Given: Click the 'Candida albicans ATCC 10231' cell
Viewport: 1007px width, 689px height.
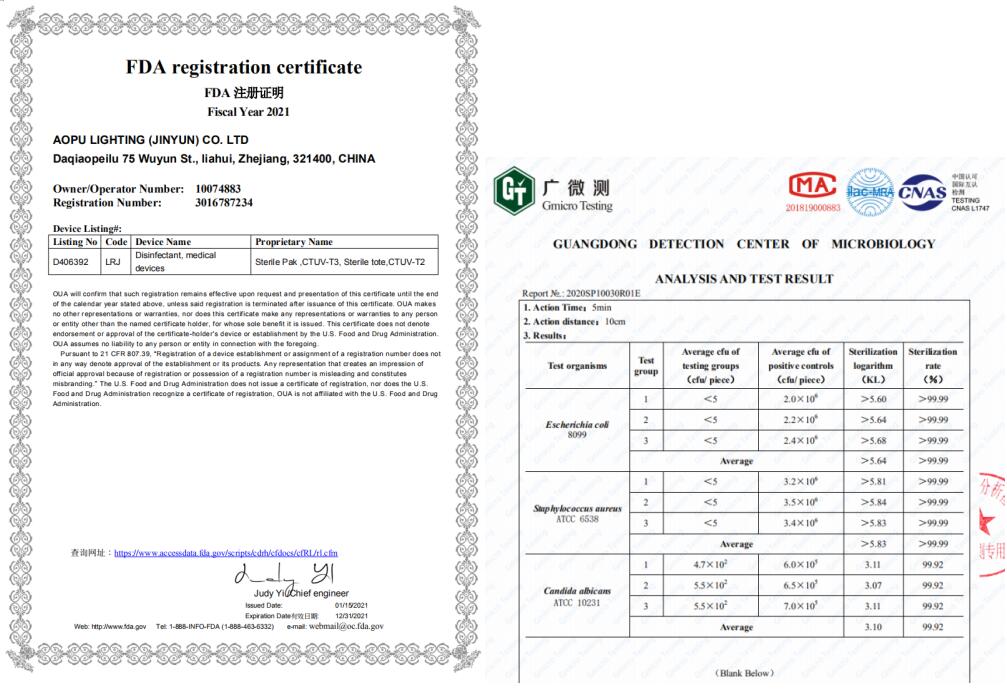Looking at the screenshot, I should (577, 597).
